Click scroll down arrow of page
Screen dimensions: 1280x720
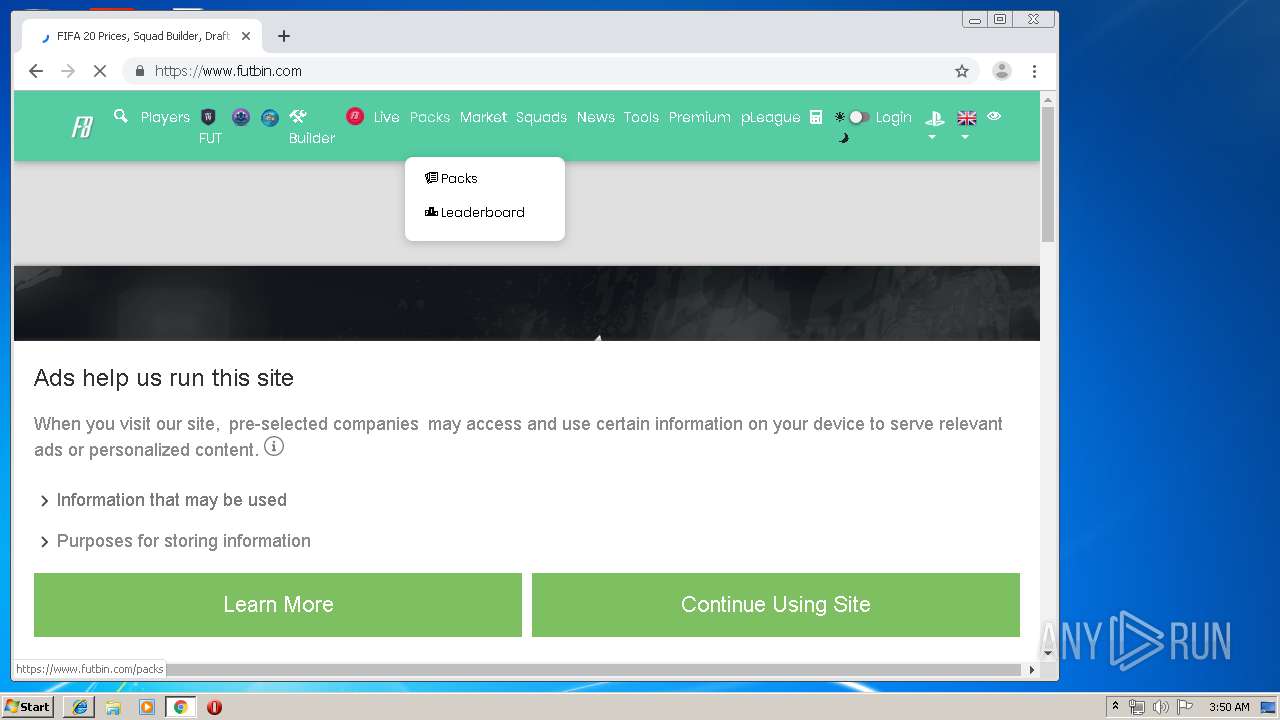coord(1048,653)
